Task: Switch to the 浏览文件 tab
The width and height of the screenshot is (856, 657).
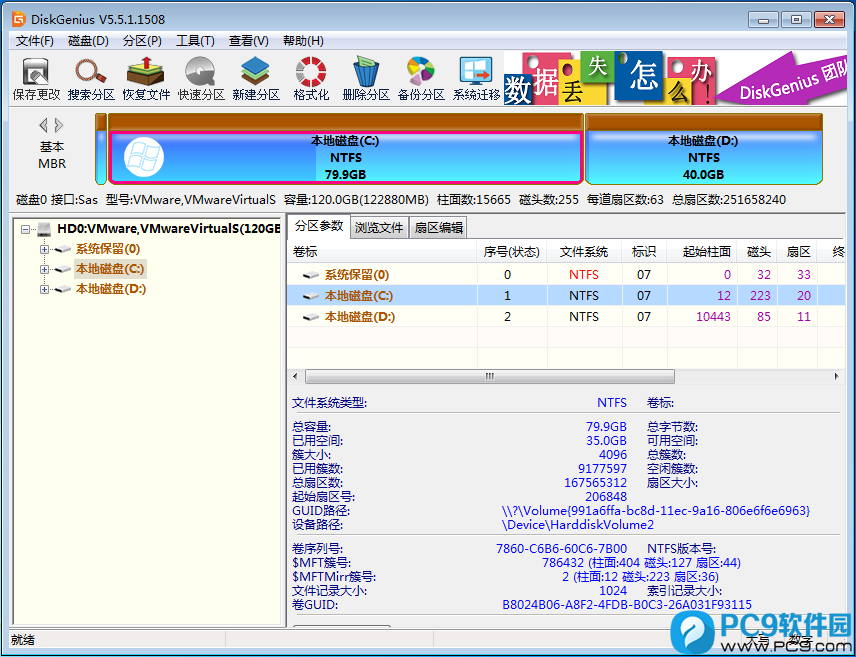Action: [x=379, y=228]
